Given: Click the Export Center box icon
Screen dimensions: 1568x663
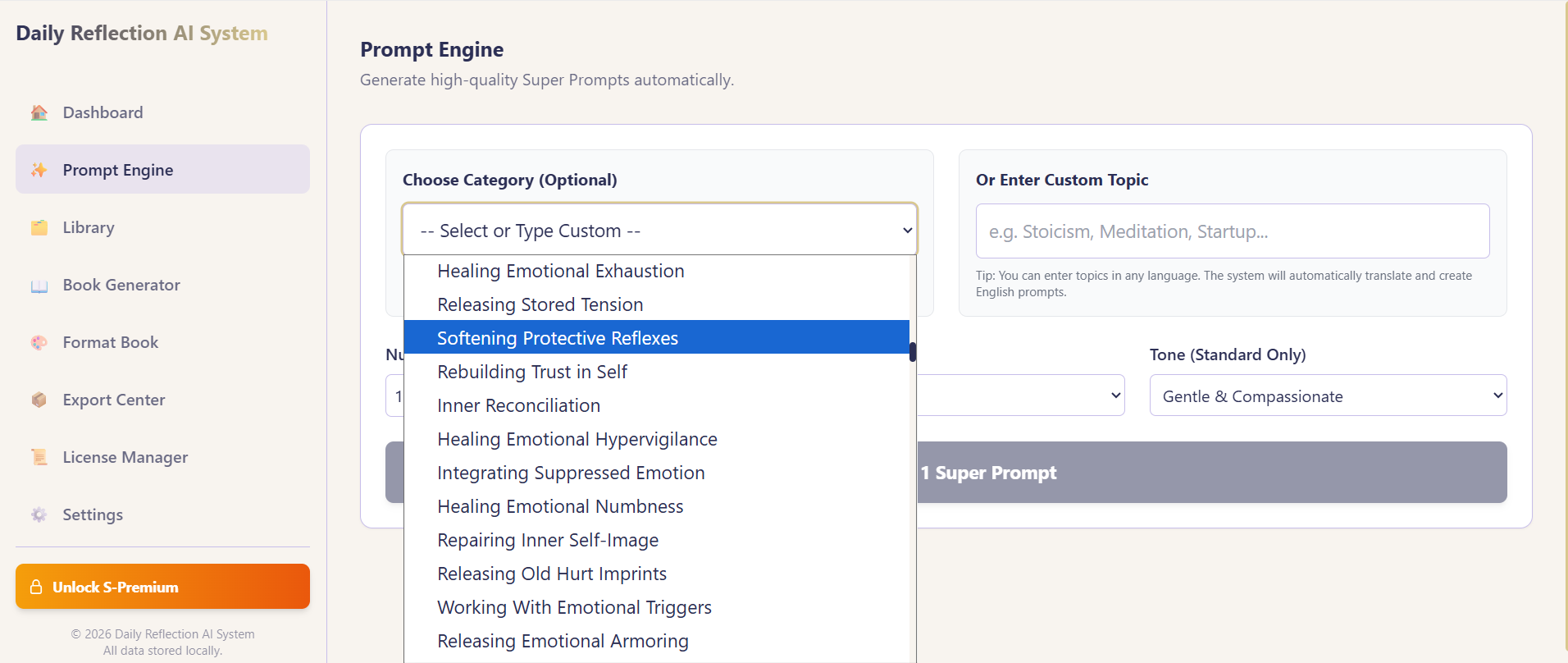Looking at the screenshot, I should point(39,400).
